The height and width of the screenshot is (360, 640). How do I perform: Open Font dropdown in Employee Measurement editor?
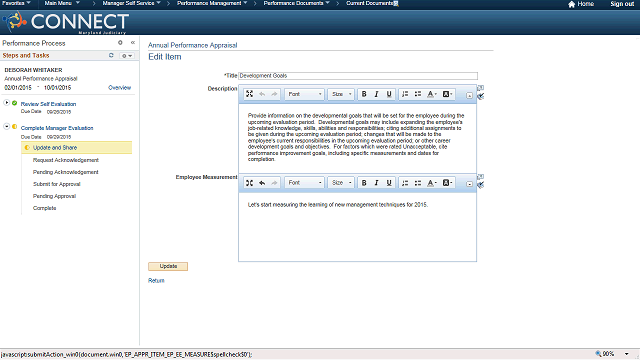pyautogui.click(x=304, y=182)
